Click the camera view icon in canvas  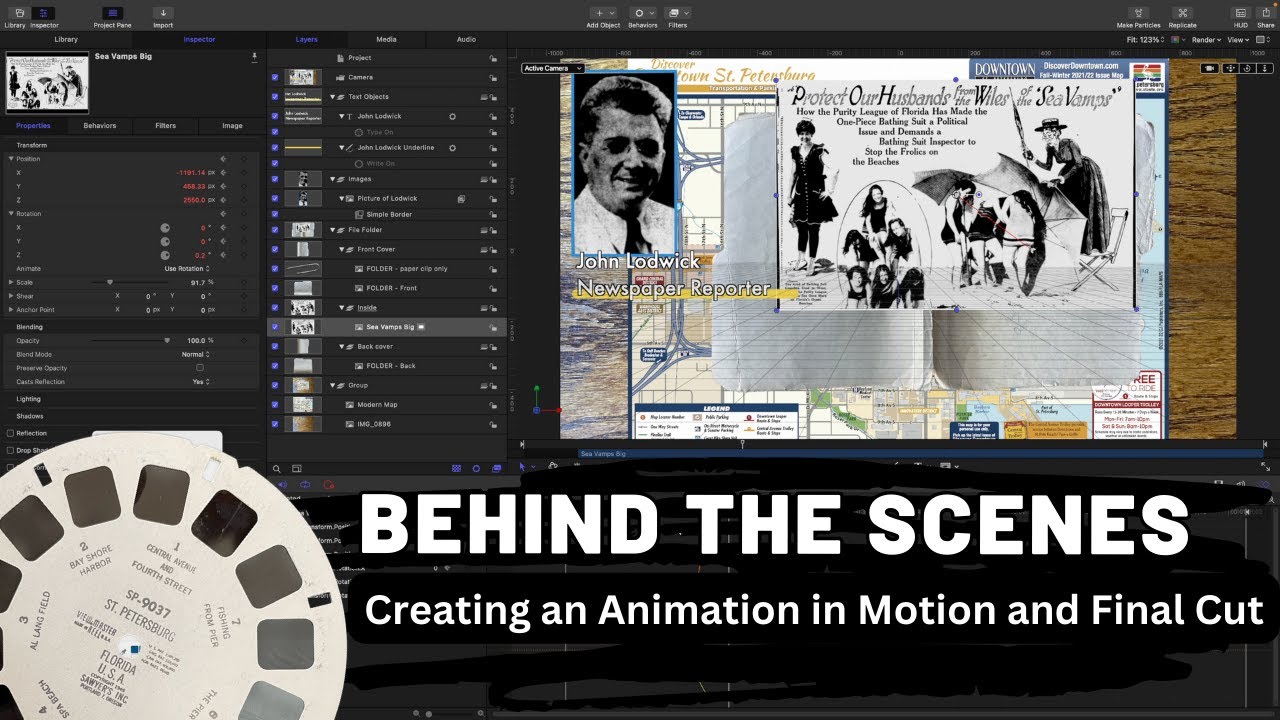pyautogui.click(x=1209, y=68)
